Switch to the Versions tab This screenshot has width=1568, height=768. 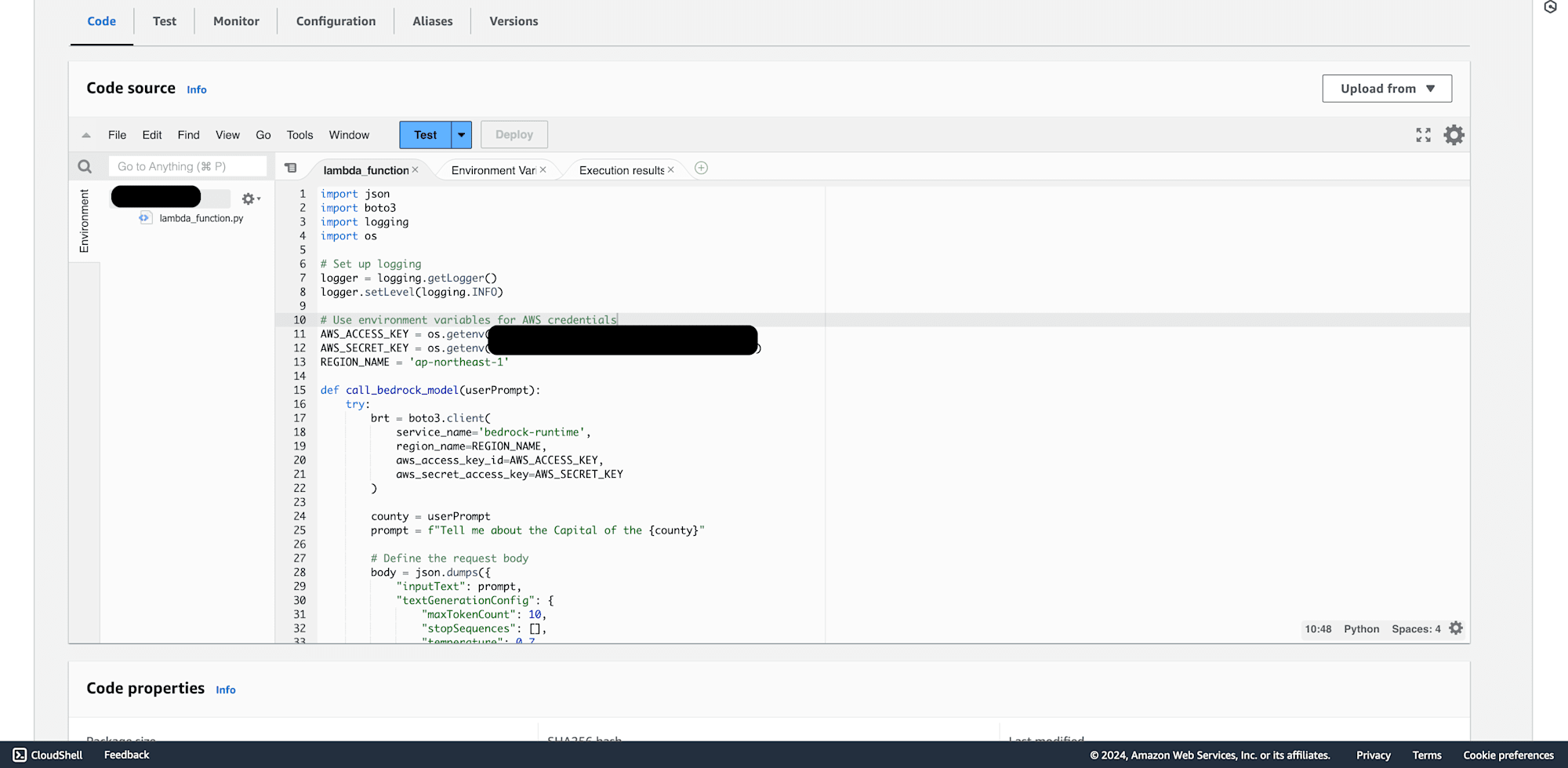click(x=514, y=21)
